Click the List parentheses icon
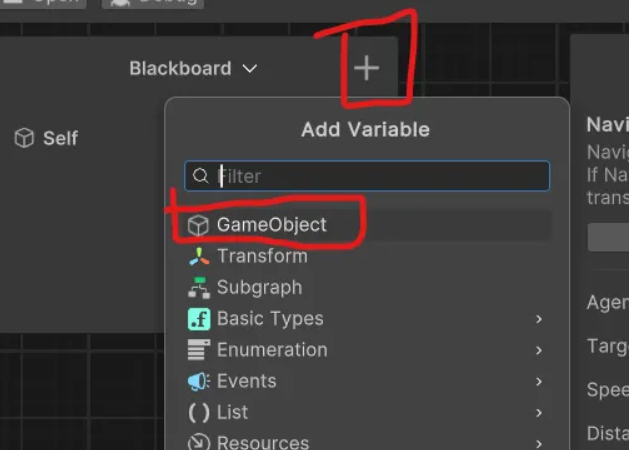Viewport: 629px width, 450px height. point(199,412)
